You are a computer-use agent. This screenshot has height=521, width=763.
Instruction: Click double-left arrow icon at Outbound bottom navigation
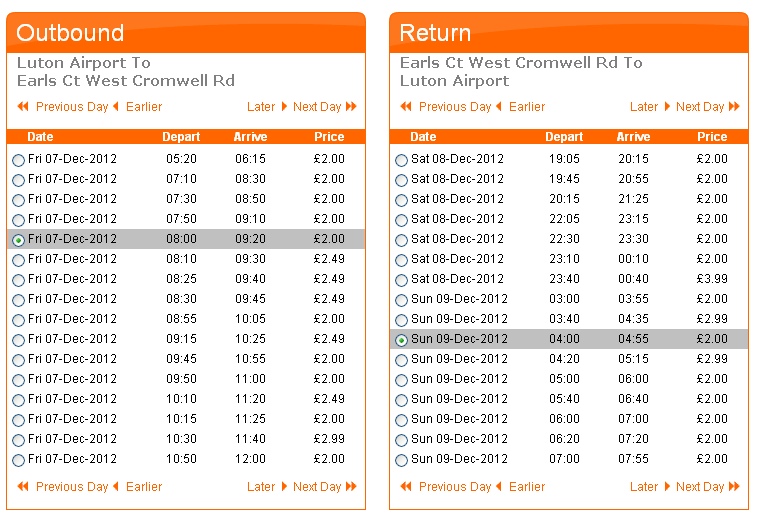[x=23, y=486]
